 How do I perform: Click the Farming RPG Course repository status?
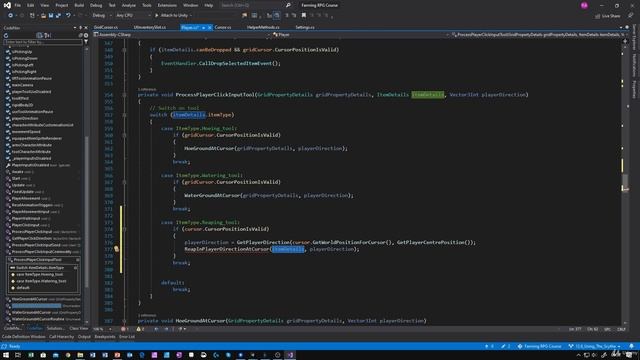pos(539,346)
